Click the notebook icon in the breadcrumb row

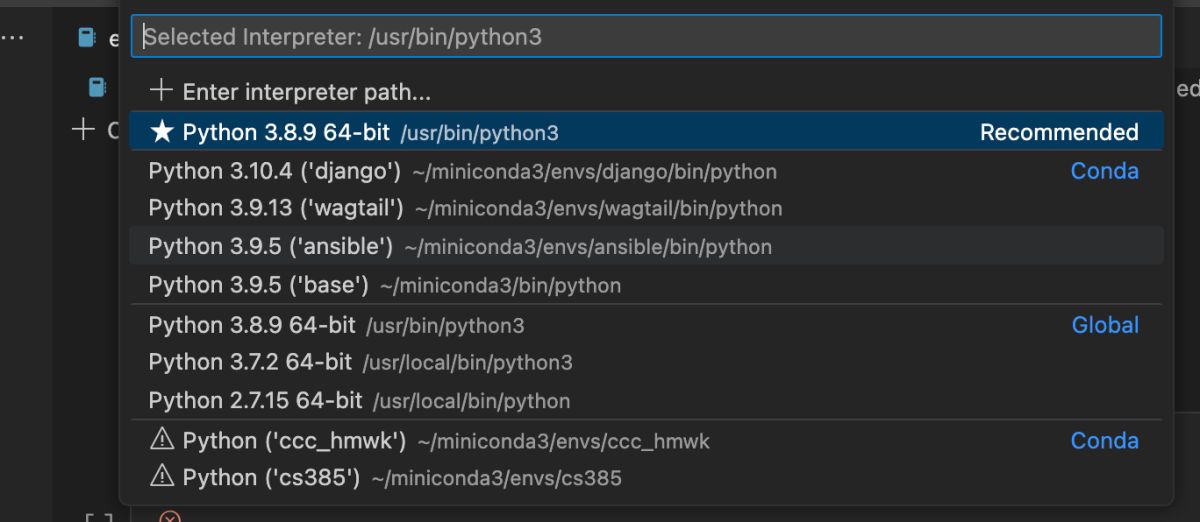click(x=97, y=88)
